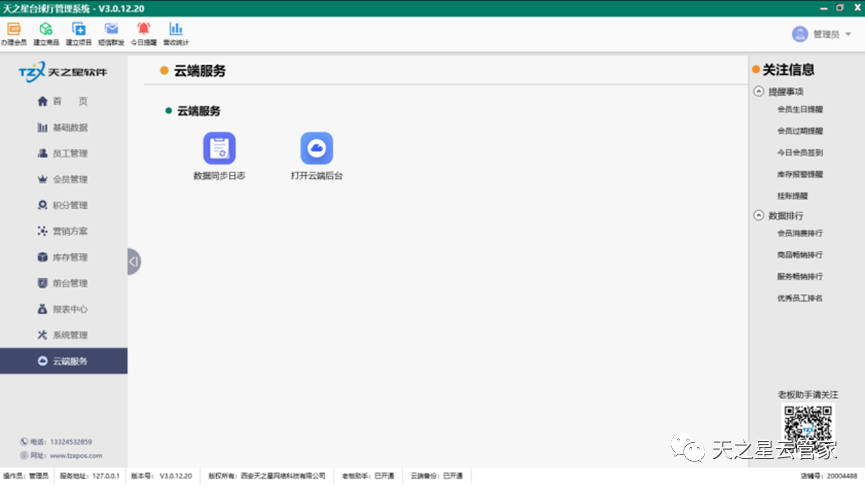The width and height of the screenshot is (865, 487).
Task: Select 报表中心 in the sidebar
Action: coord(69,310)
